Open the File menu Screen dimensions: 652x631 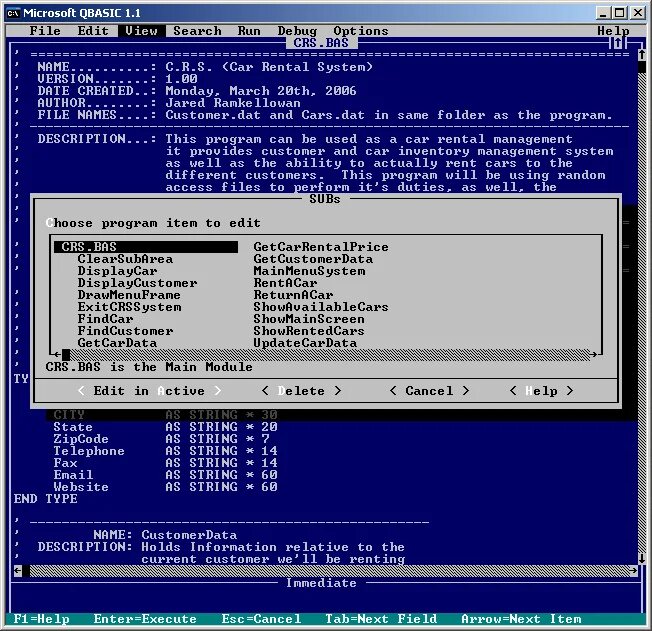point(45,31)
